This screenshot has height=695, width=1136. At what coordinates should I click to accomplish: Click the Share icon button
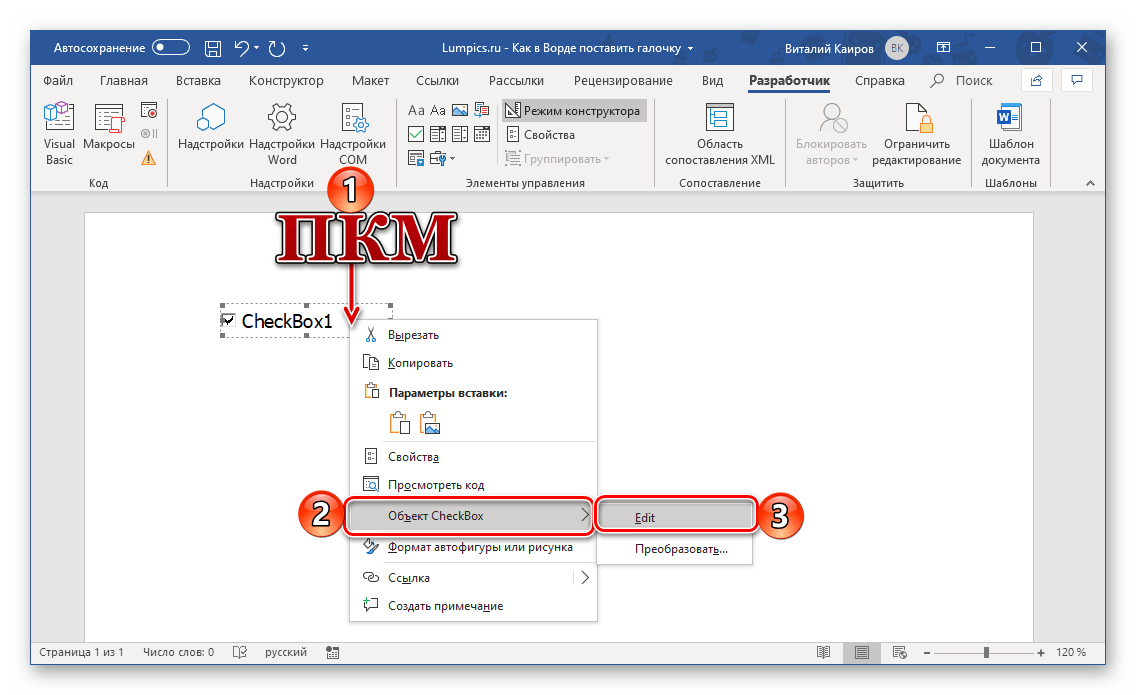coord(1036,80)
